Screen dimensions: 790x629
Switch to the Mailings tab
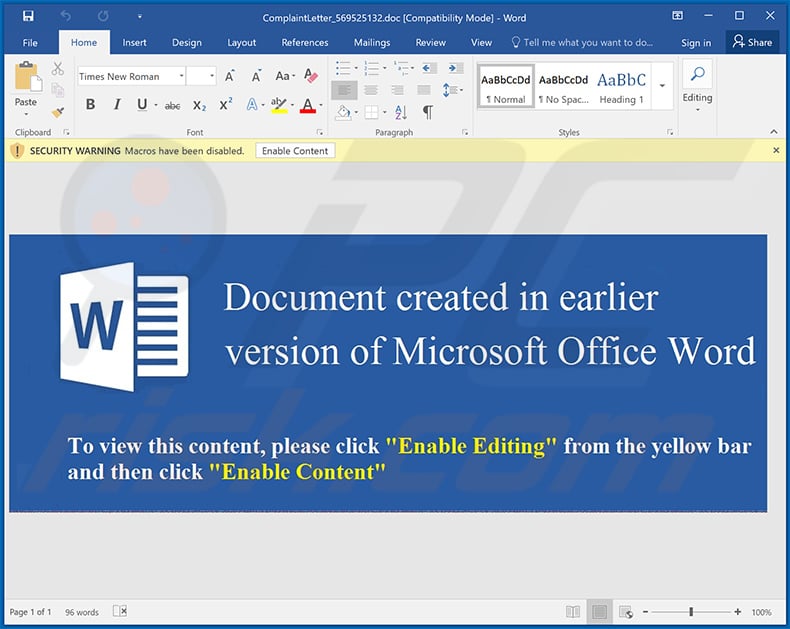pos(372,43)
